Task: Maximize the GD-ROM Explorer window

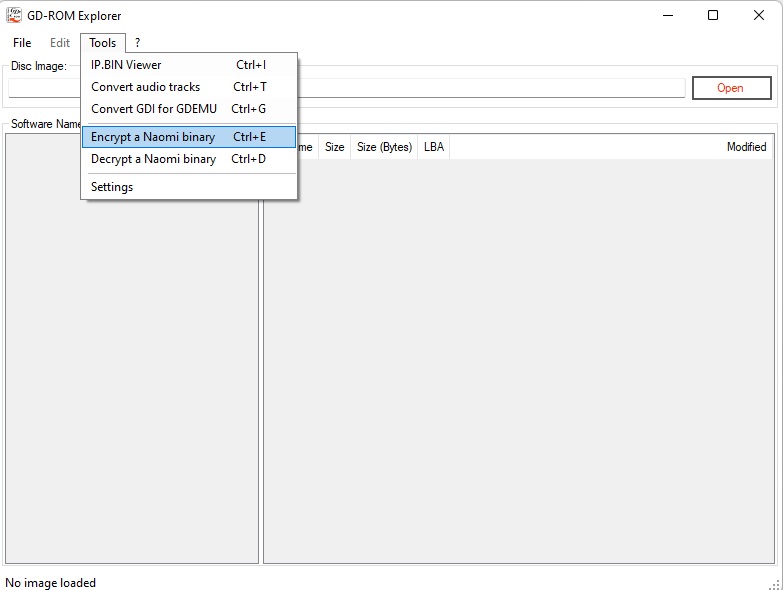Action: pos(713,15)
